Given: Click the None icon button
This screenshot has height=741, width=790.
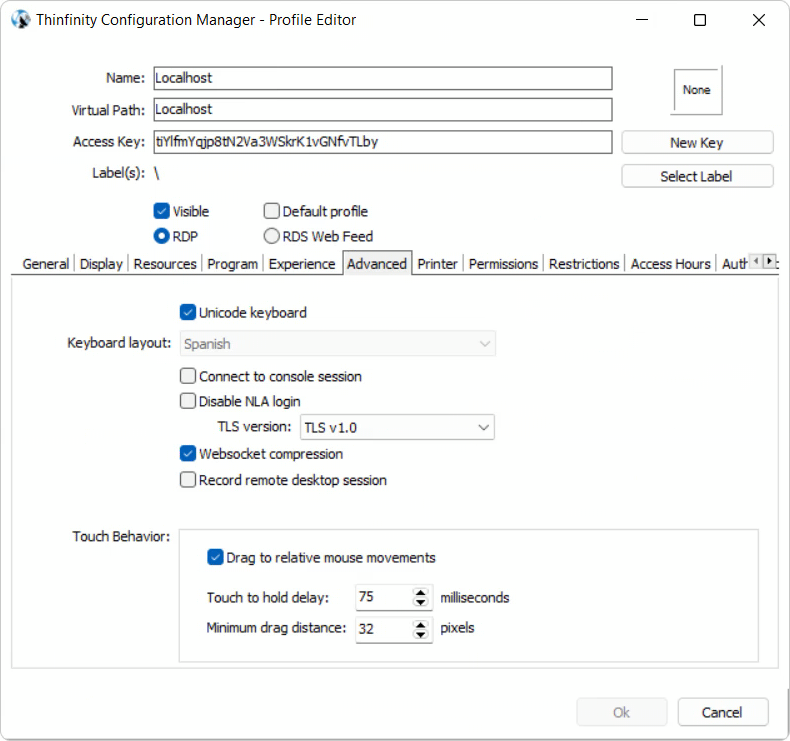Looking at the screenshot, I should (x=697, y=90).
